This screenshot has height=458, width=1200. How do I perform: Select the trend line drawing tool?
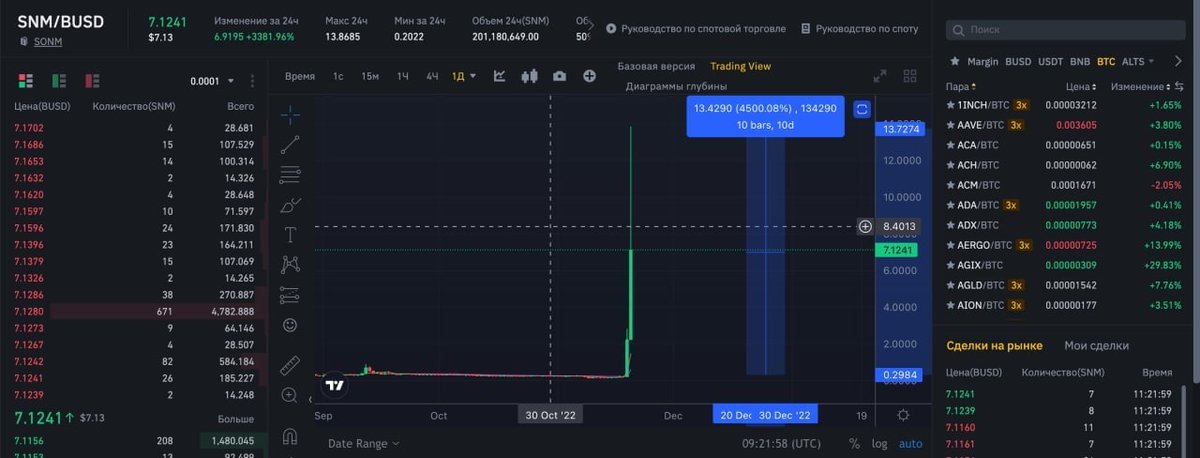[x=290, y=145]
